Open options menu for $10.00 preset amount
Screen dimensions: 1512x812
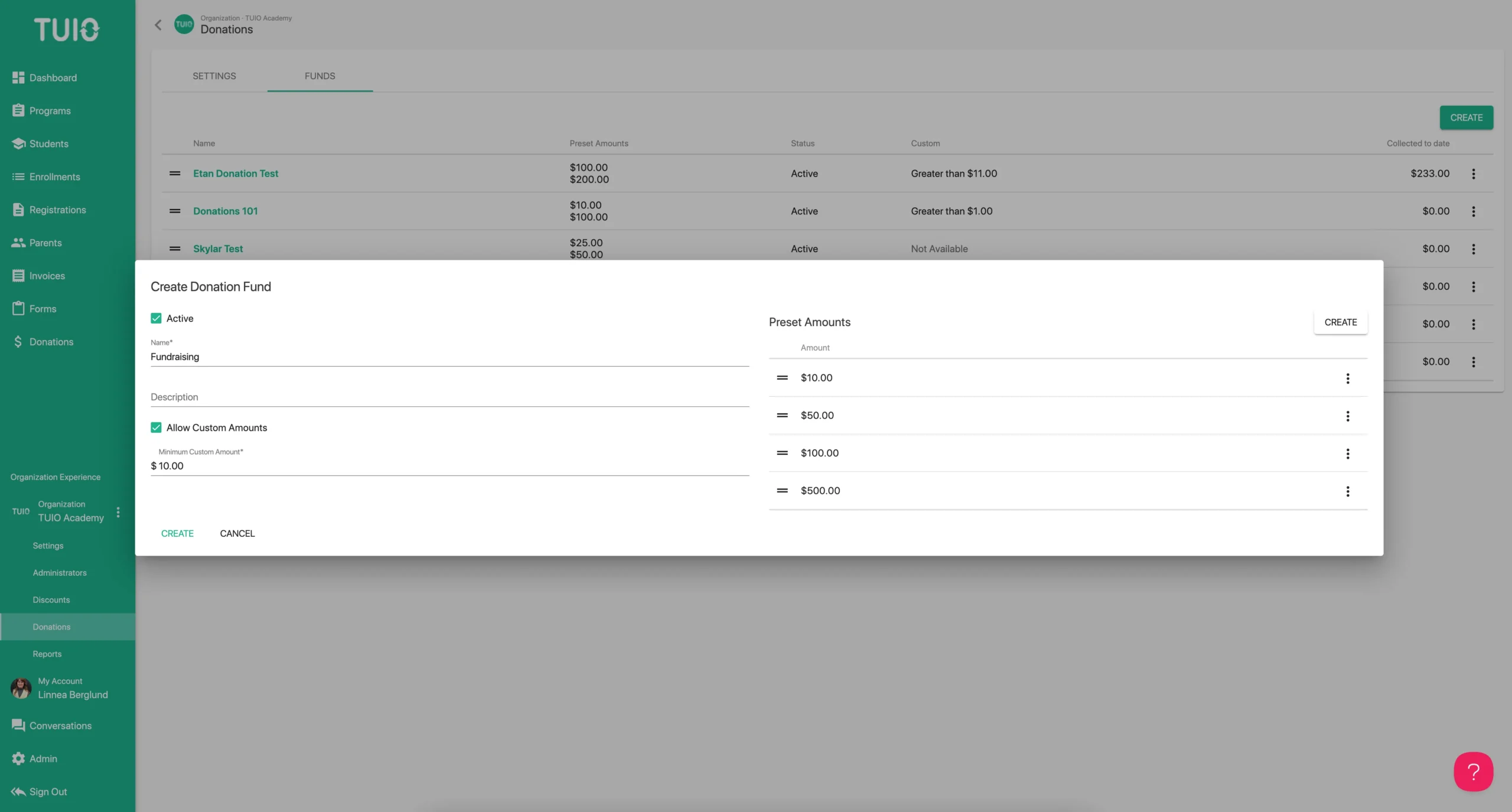(x=1347, y=379)
